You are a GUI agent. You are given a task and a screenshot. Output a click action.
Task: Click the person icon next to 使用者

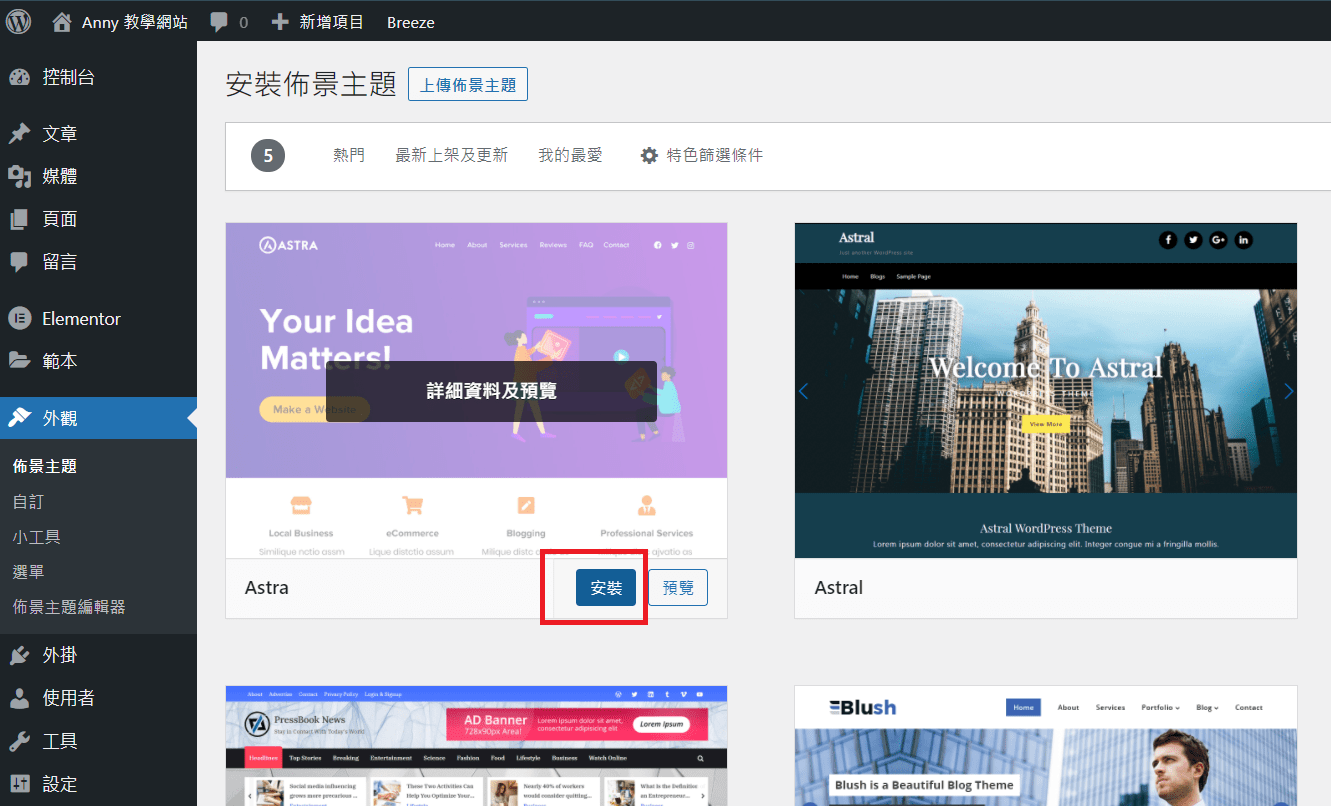coord(19,698)
